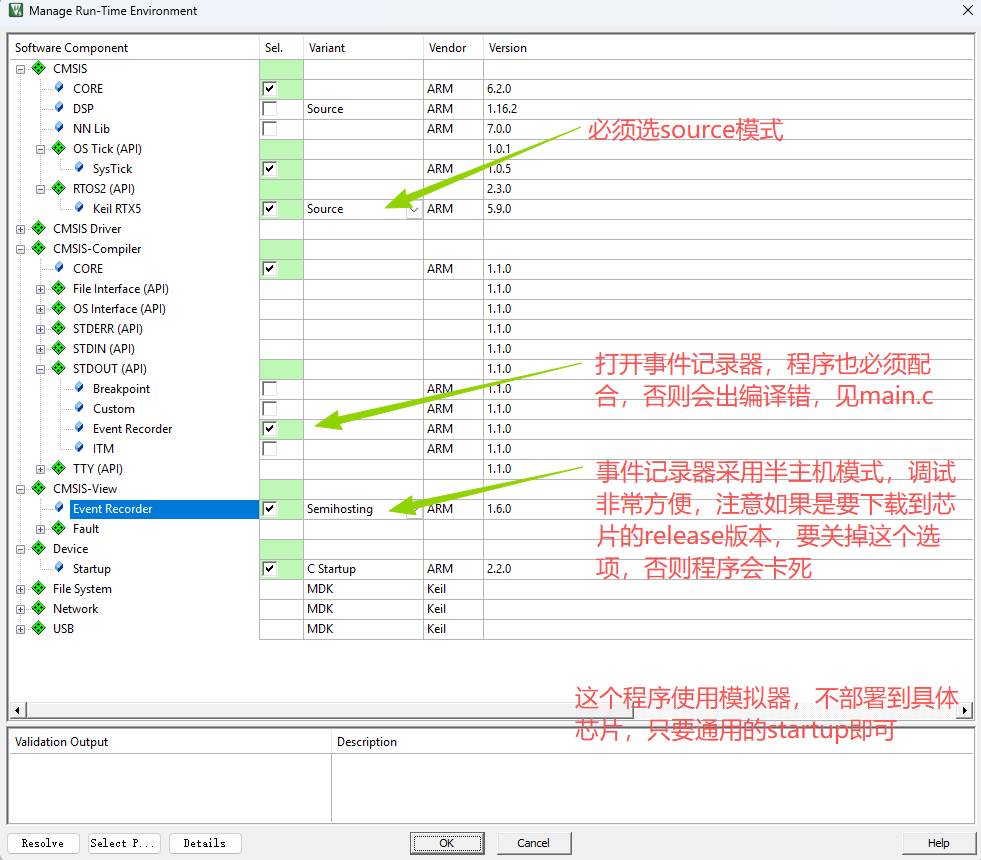
Task: Uncheck the CMSIS CORE 6.2.0 checkbox
Action: tap(270, 89)
